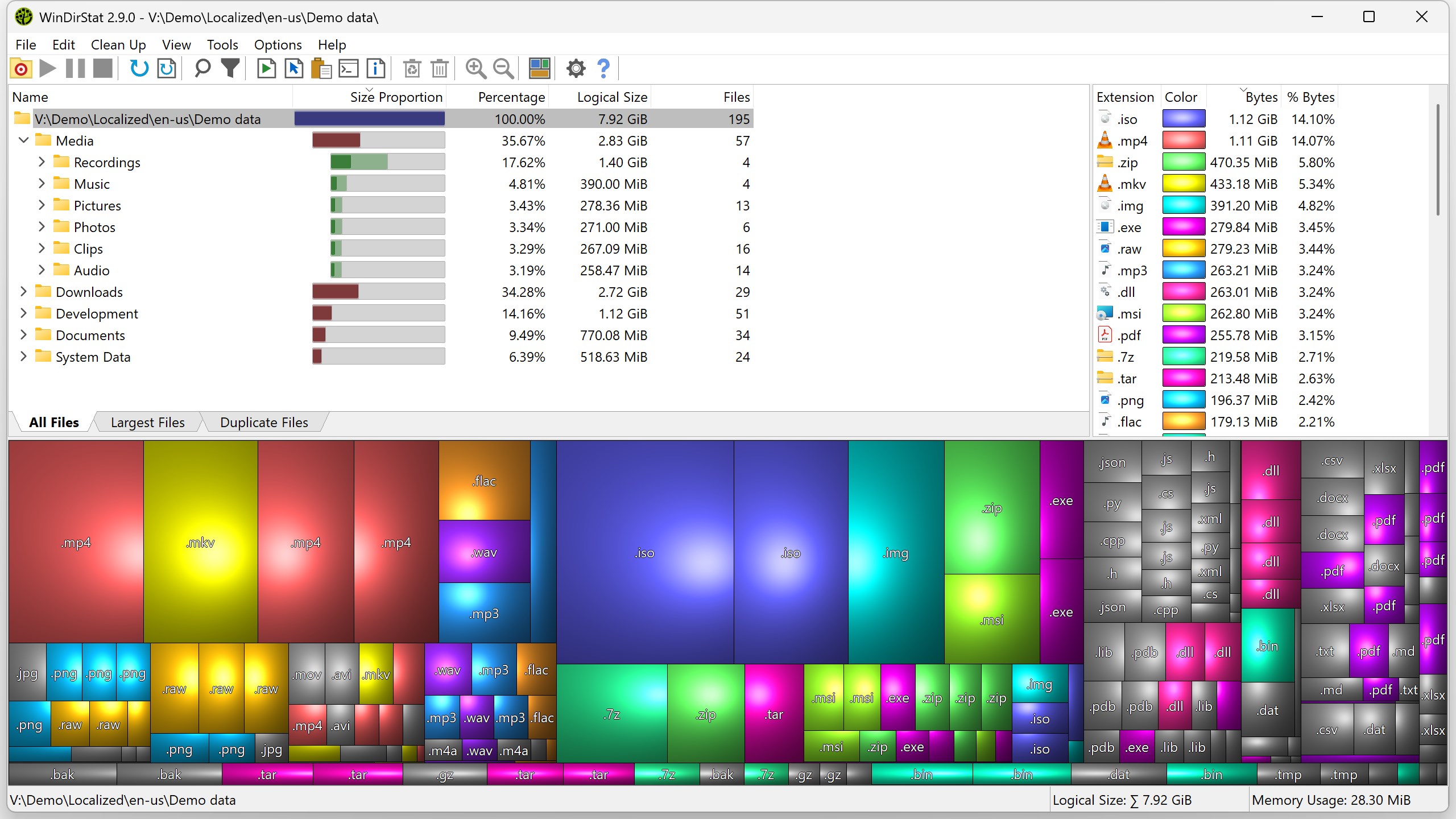1456x819 pixels.
Task: Pause the scan using the toolbar
Action: [75, 69]
